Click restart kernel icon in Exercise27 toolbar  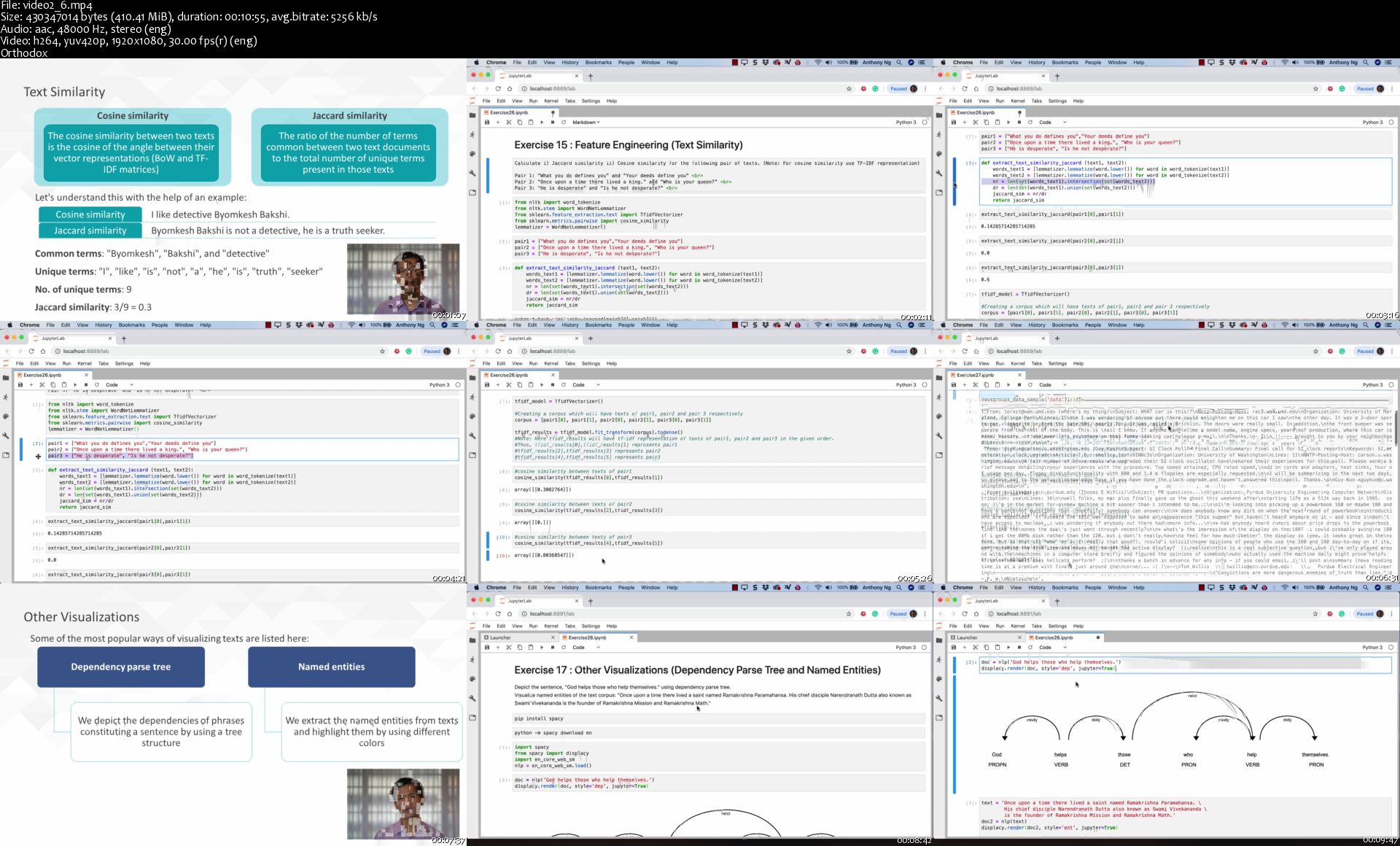point(1030,385)
